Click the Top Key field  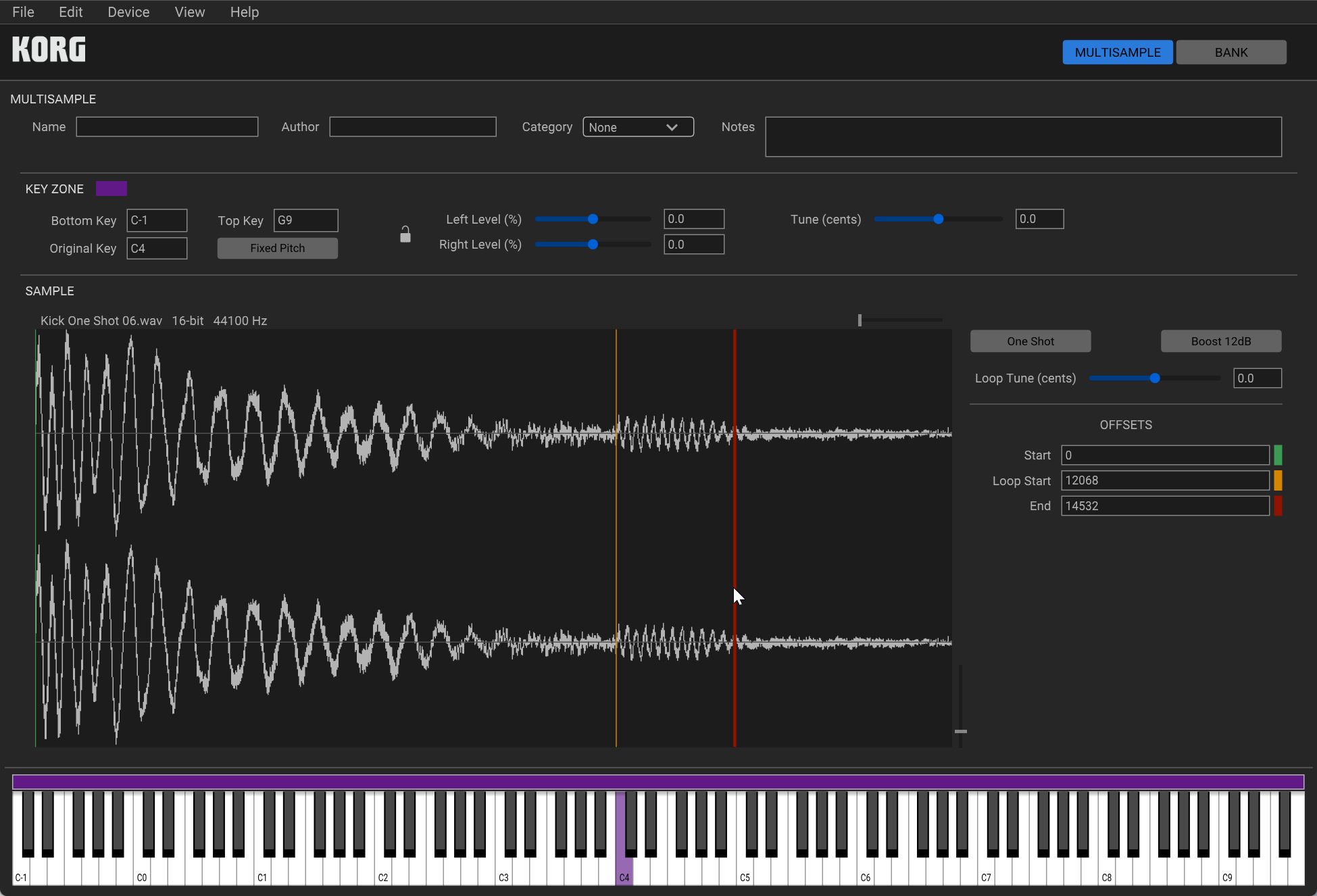click(x=306, y=220)
